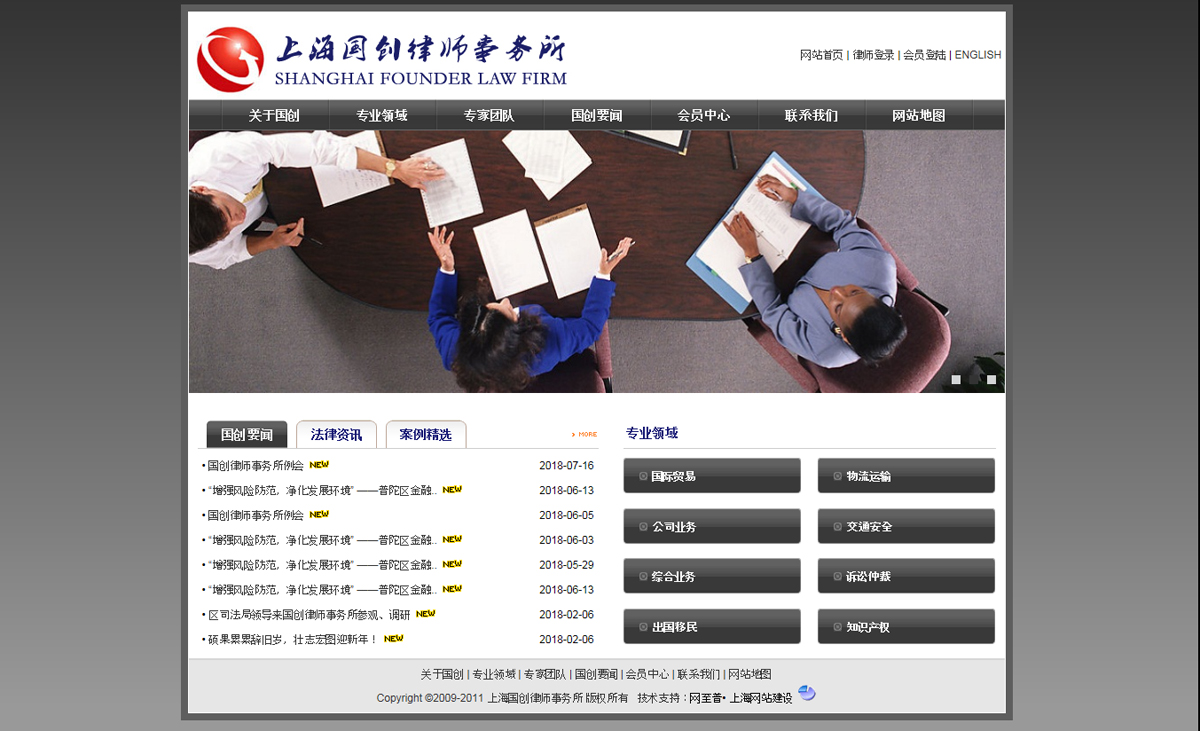The width and height of the screenshot is (1200, 731).
Task: Click the ENGLISH language link
Action: pos(977,55)
